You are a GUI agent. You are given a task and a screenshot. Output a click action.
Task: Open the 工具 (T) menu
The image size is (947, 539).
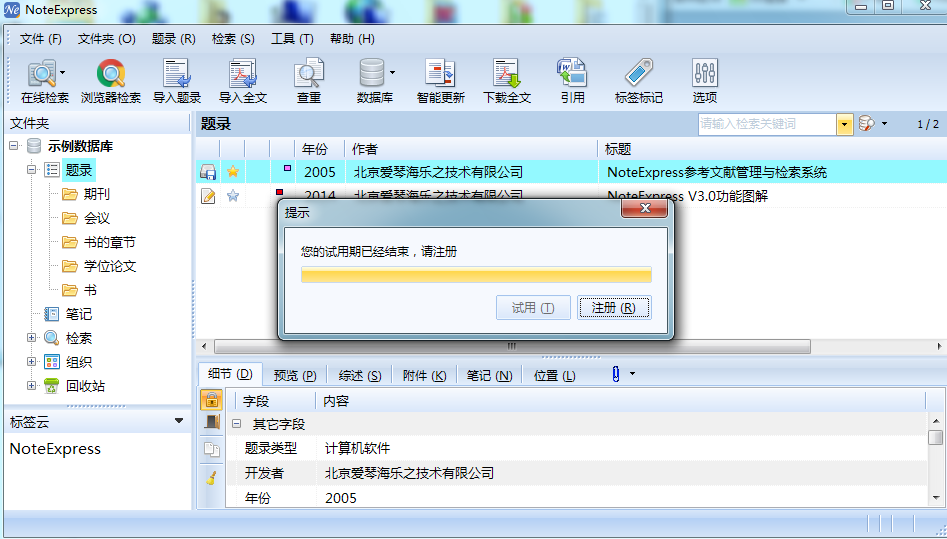(292, 39)
